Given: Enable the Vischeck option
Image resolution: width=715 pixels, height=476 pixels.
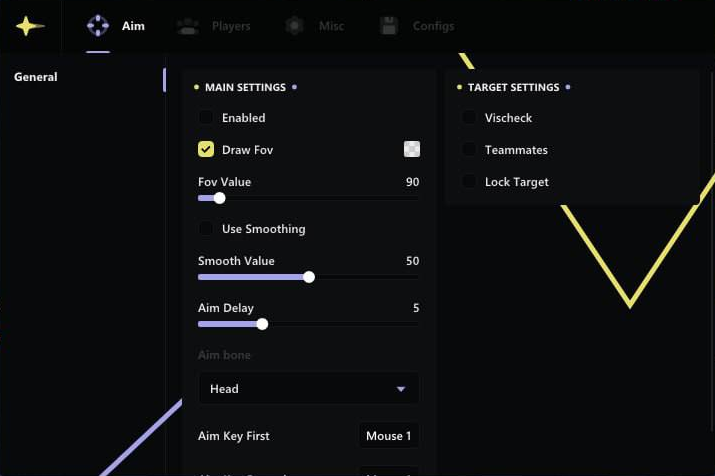Looking at the screenshot, I should [469, 118].
